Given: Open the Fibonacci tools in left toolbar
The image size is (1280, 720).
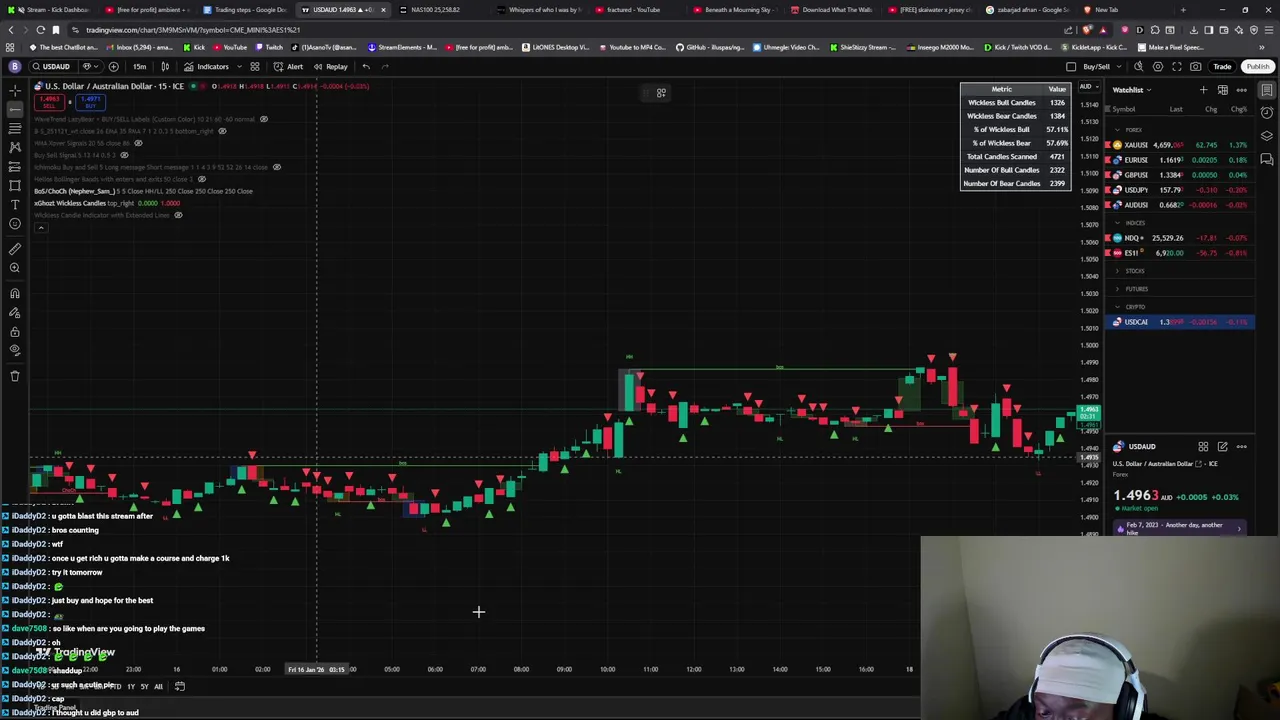Looking at the screenshot, I should coord(15,128).
